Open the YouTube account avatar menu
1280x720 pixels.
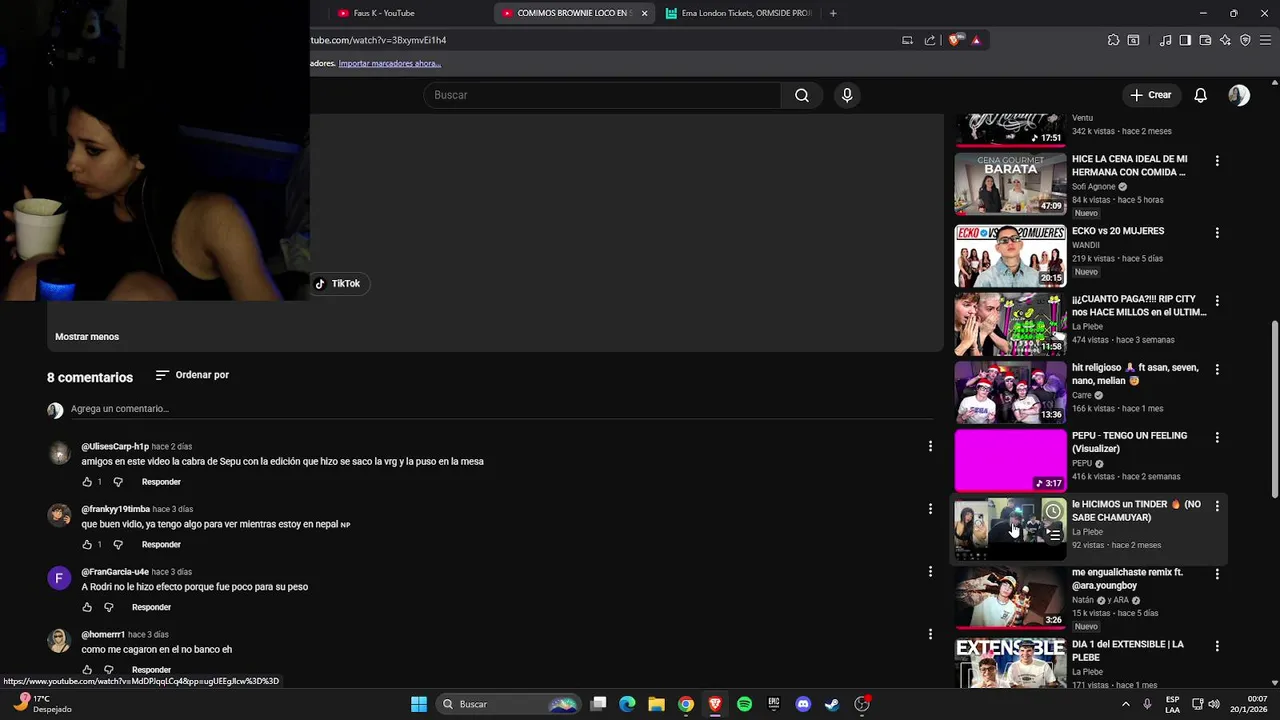1239,95
